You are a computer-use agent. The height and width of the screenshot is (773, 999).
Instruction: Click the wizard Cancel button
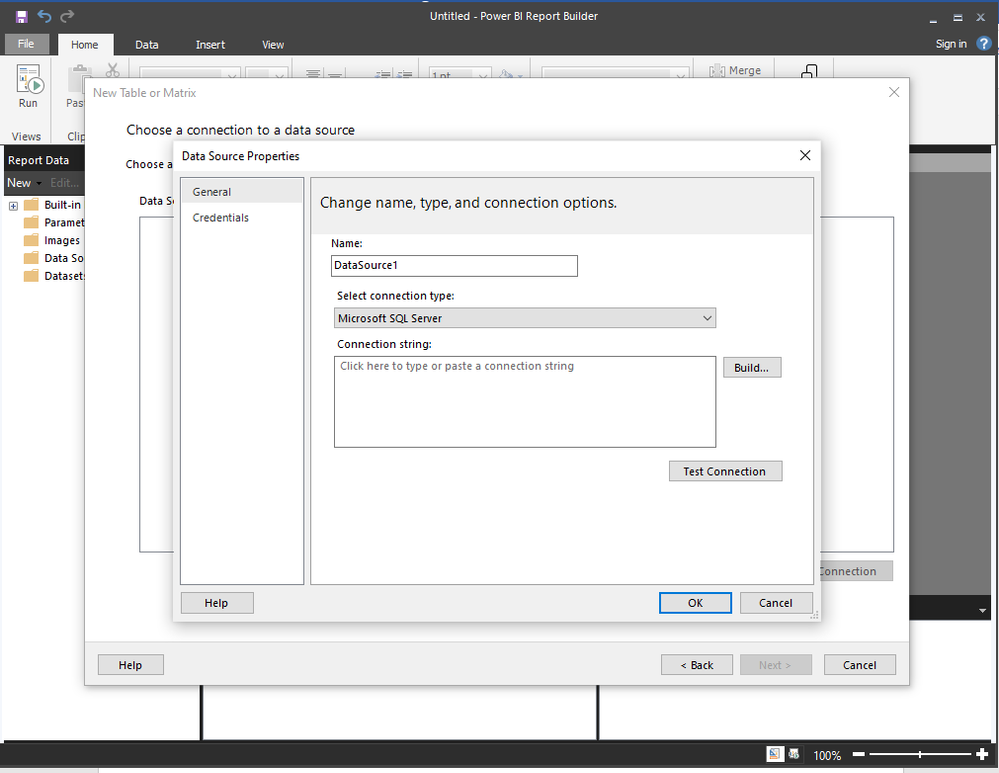click(859, 665)
